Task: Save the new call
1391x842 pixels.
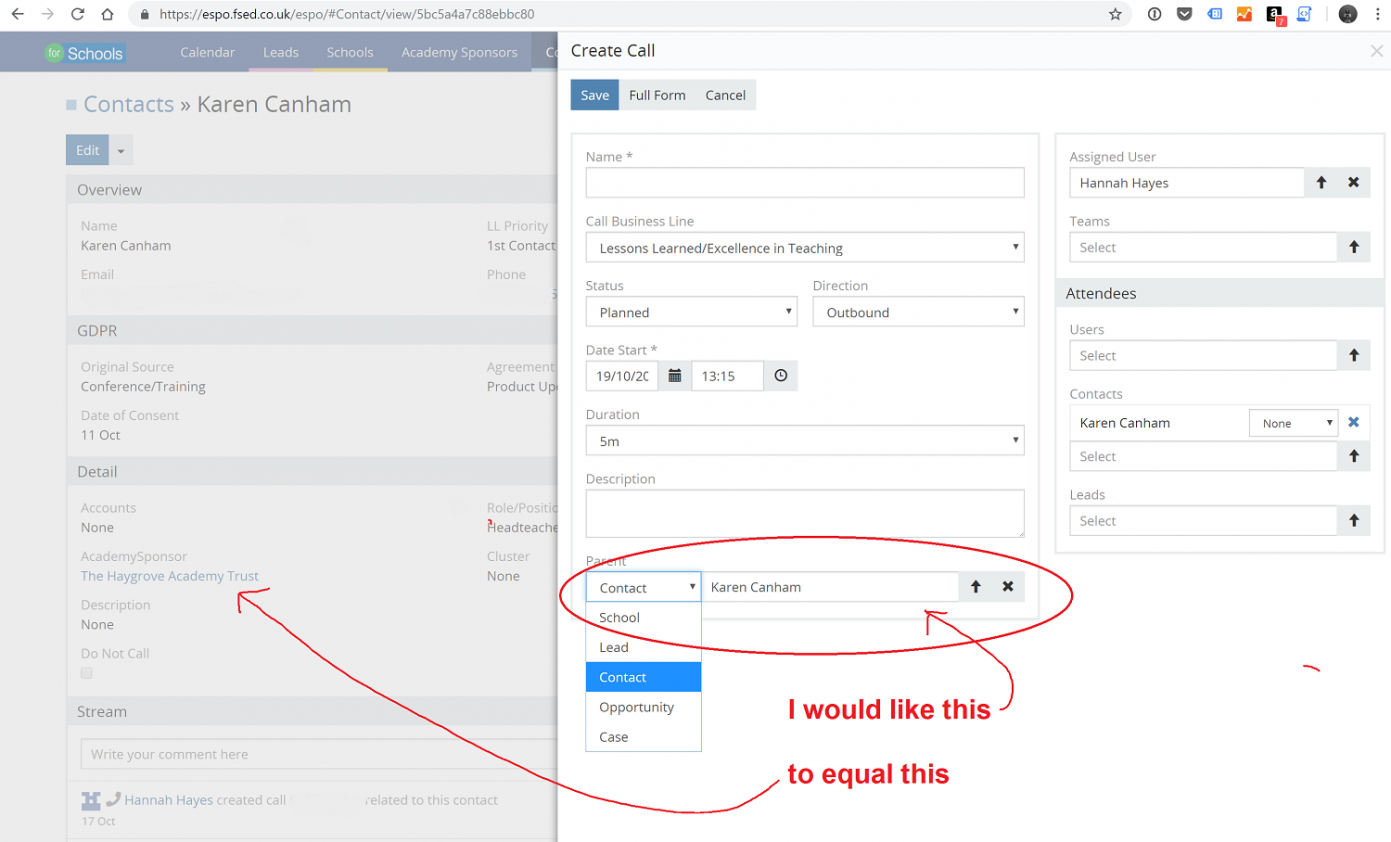Action: [595, 95]
